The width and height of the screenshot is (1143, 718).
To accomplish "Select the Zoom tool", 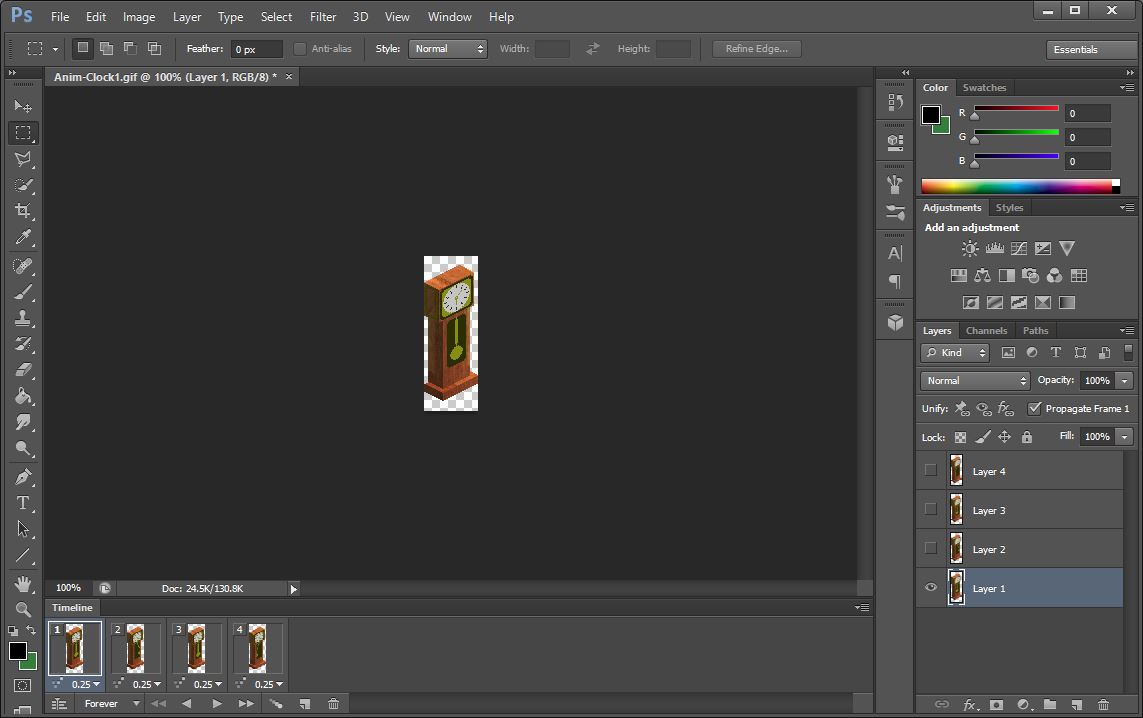I will pos(23,609).
